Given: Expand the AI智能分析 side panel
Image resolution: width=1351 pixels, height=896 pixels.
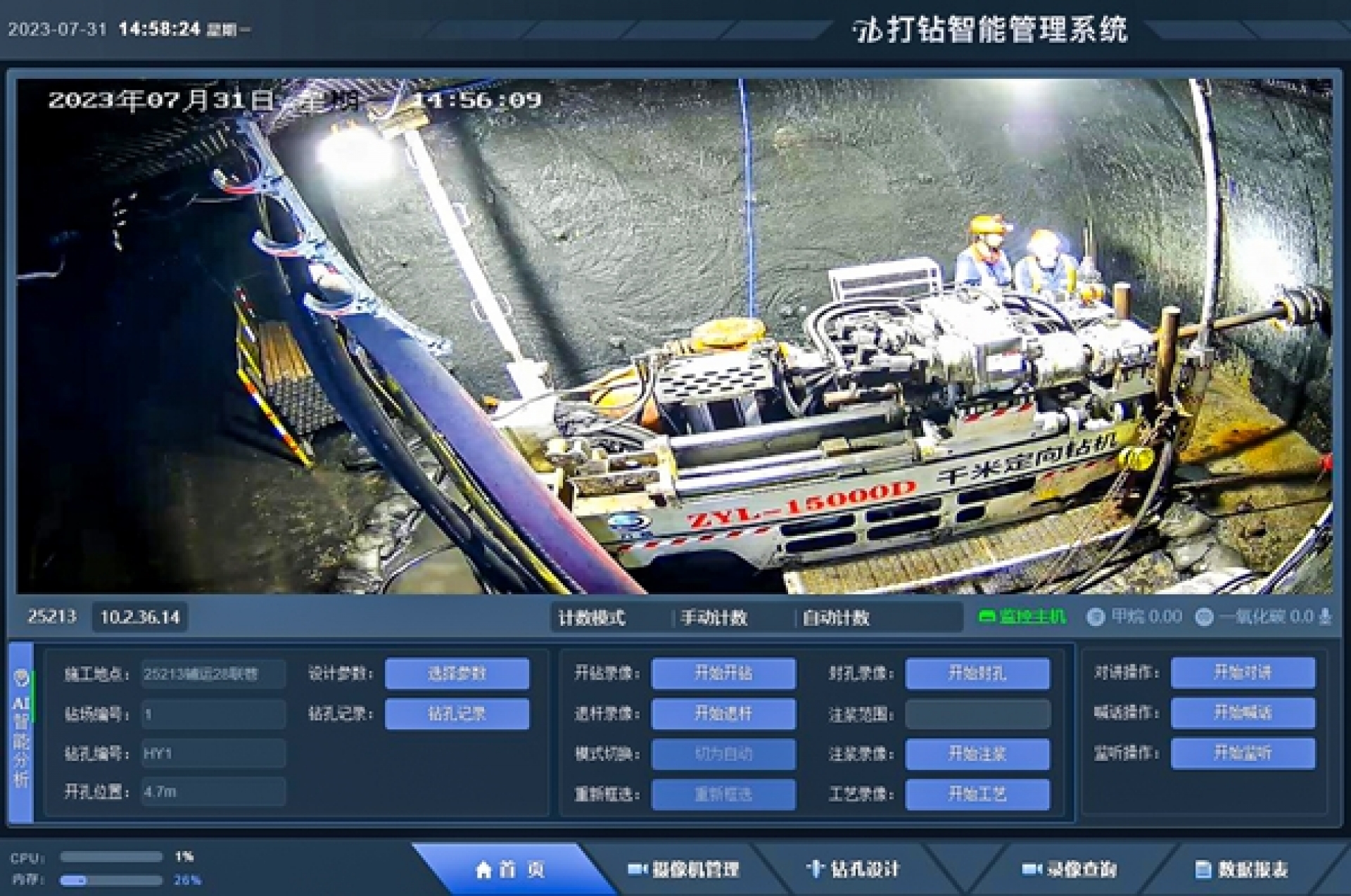Looking at the screenshot, I should click(x=21, y=731).
